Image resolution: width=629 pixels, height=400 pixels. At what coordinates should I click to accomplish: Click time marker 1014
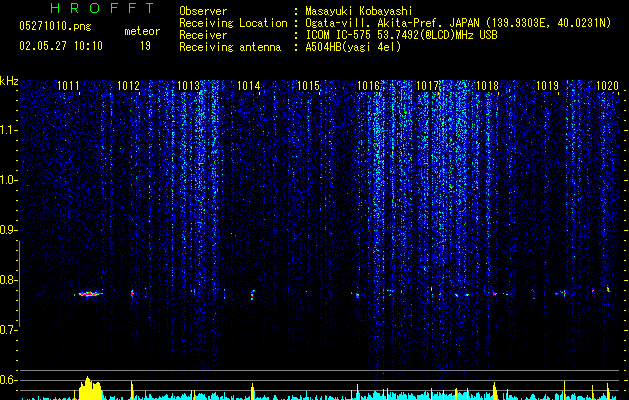coord(248,86)
